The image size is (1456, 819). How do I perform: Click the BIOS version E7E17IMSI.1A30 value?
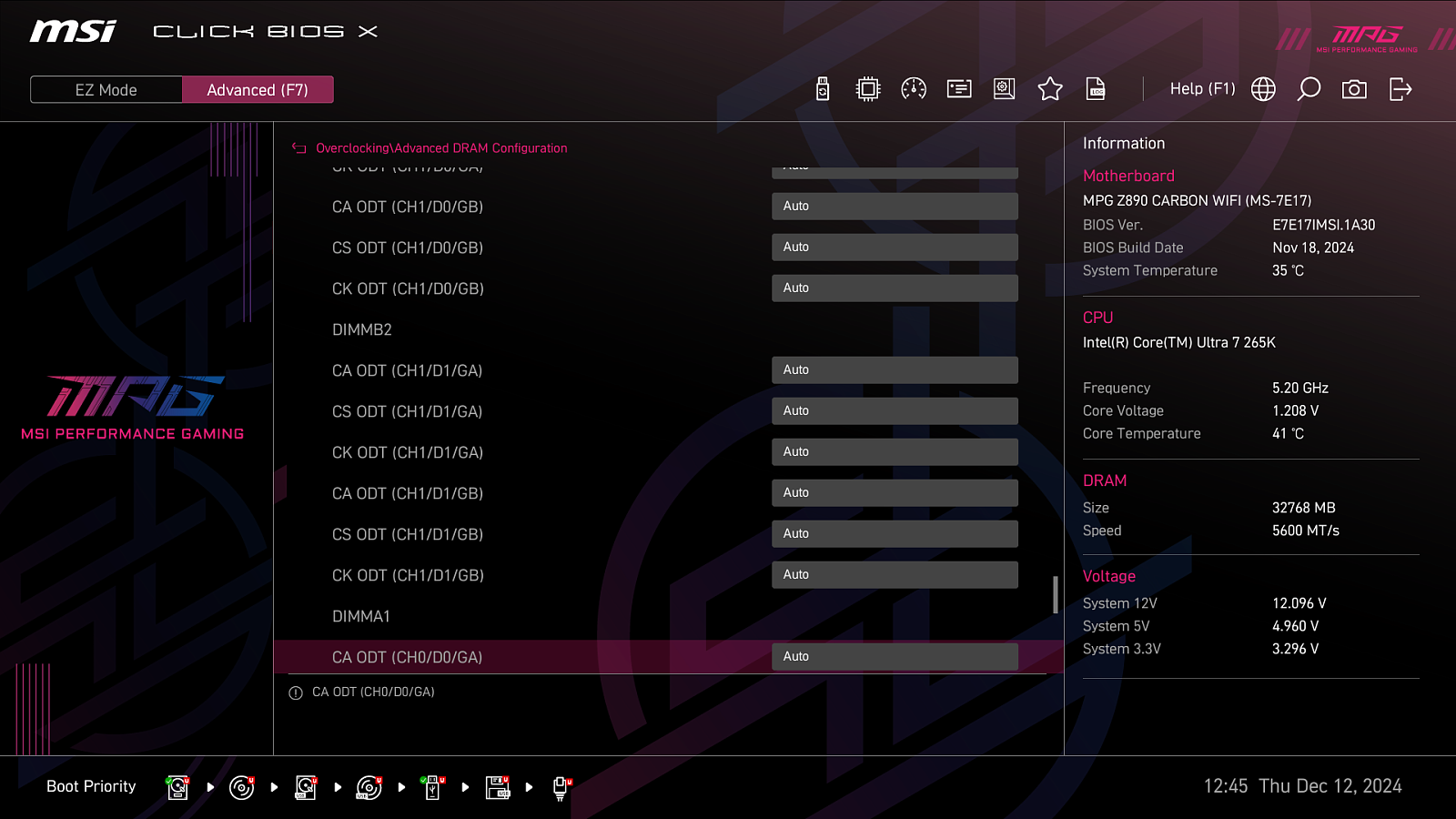(x=1324, y=226)
